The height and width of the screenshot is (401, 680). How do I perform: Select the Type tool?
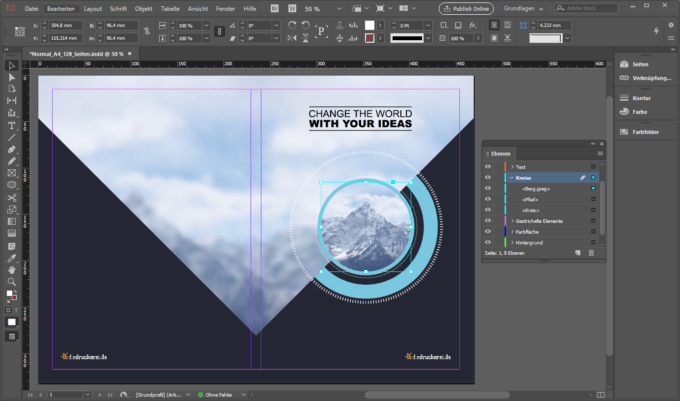pyautogui.click(x=12, y=126)
